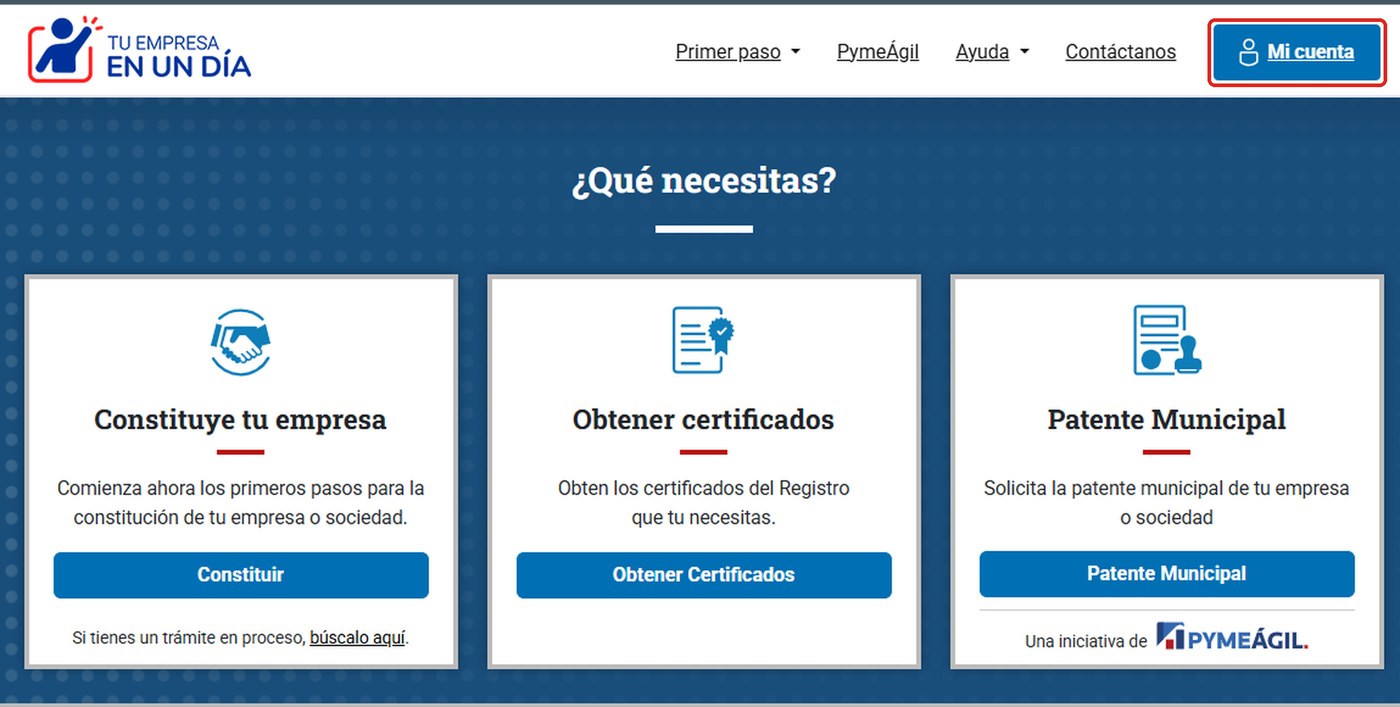Click the Constituye tu empresa heading
The height and width of the screenshot is (707, 1400).
(240, 419)
